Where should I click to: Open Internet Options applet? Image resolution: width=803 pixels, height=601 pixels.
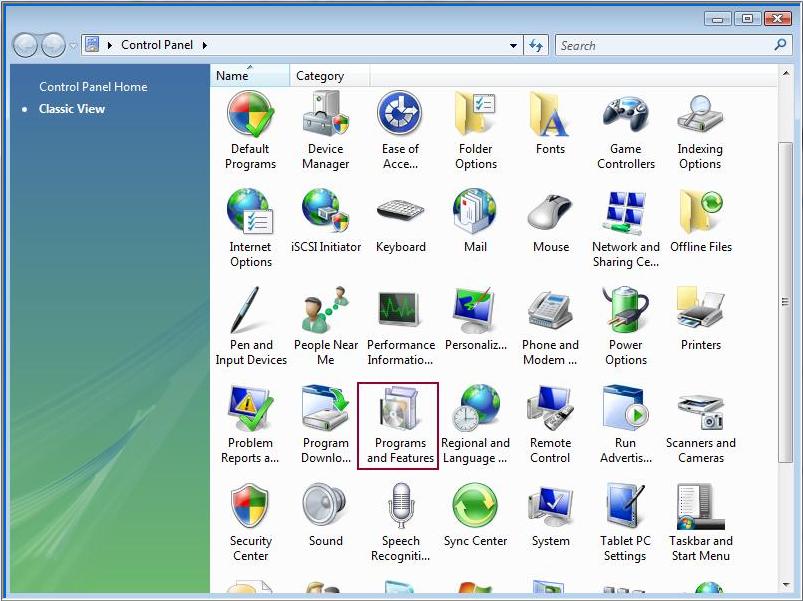point(250,228)
